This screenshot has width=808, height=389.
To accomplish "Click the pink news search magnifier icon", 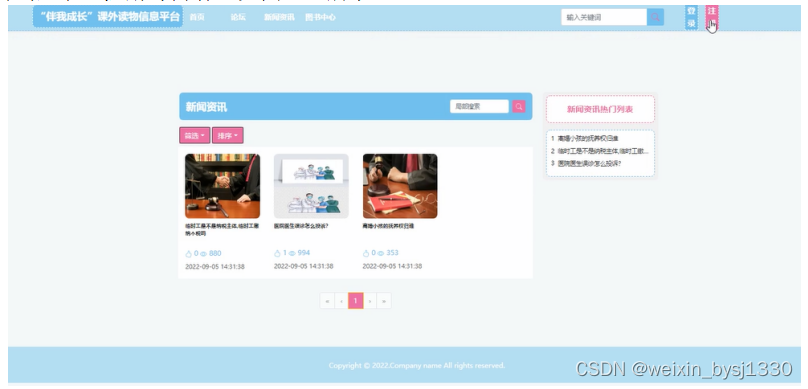I will click(x=518, y=106).
